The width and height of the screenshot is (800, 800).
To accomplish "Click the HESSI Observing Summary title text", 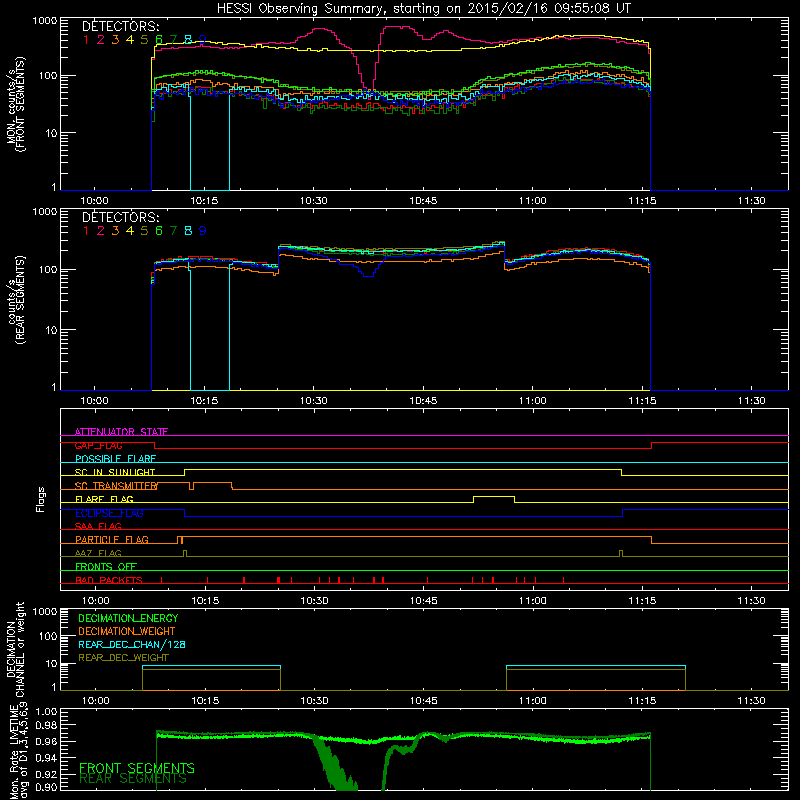I will [x=424, y=8].
